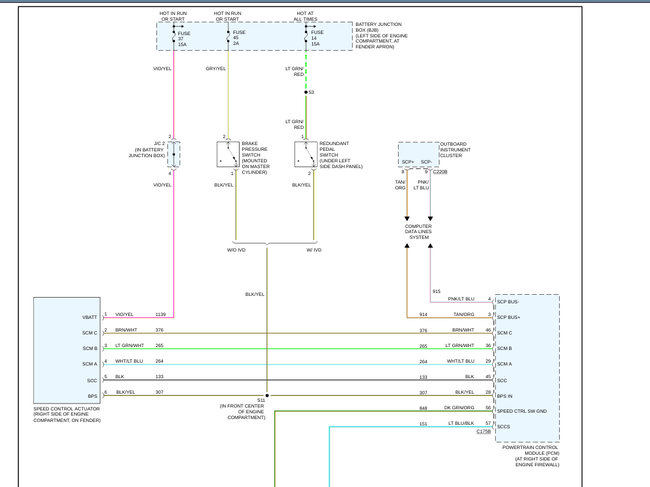Click the BPS pin on speed control actuator
650x487 pixels.
click(x=92, y=396)
